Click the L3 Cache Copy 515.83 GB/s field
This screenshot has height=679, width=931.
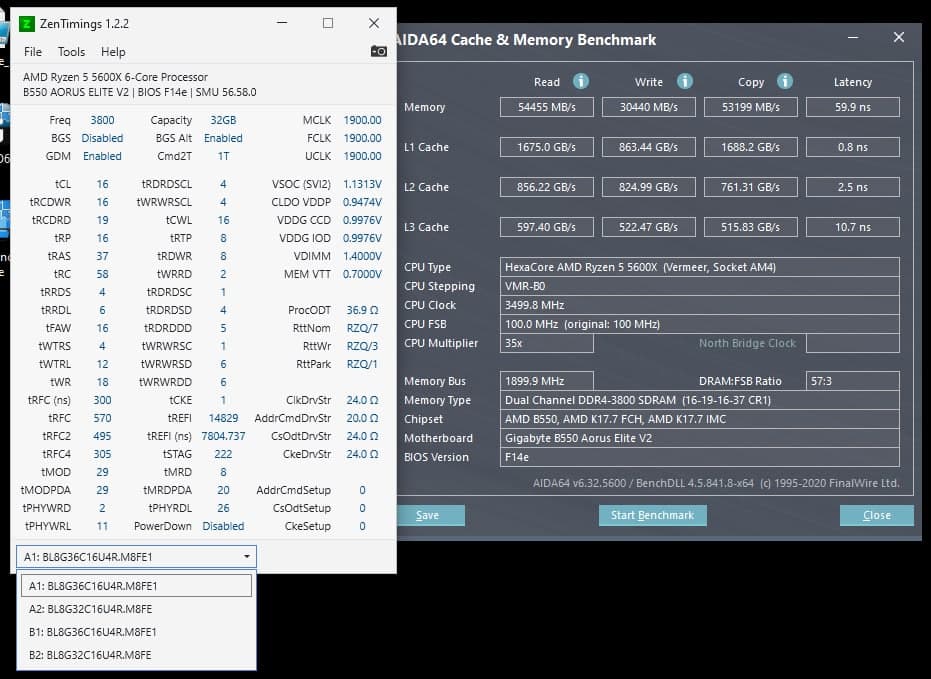[x=751, y=227]
